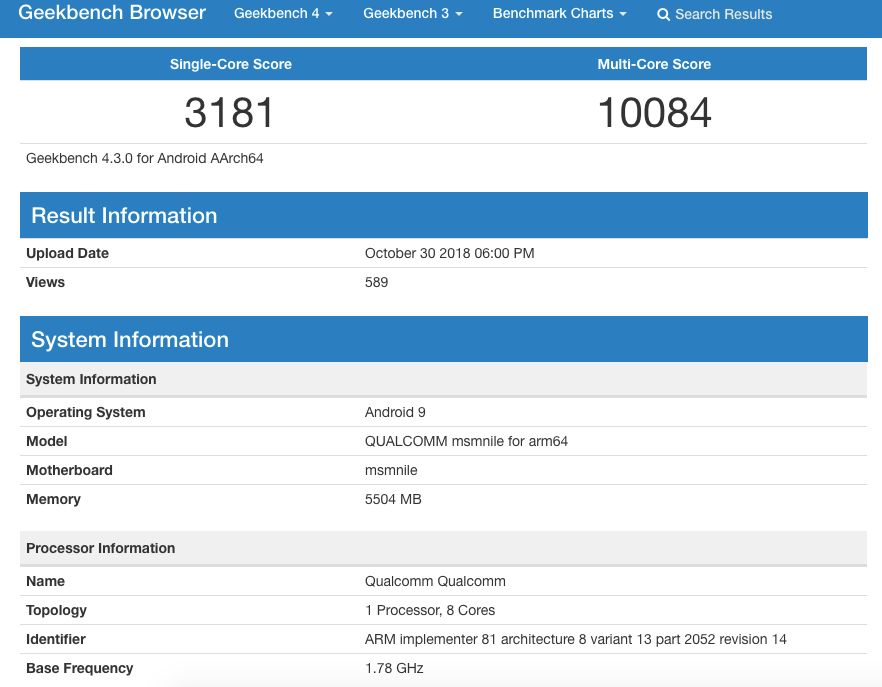Click the Benchmark Charts chevron arrow
This screenshot has height=687, width=882.
[x=623, y=13]
